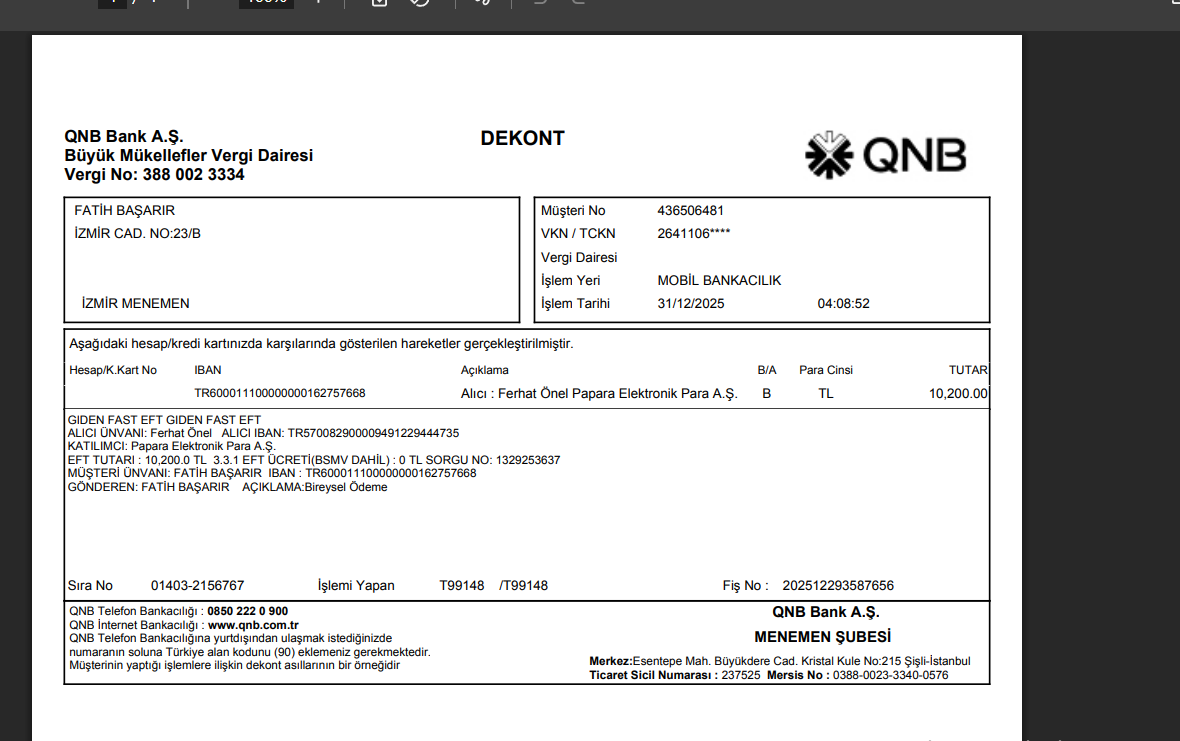The image size is (1180, 741).
Task: Click operator code 'T99148' before the slash
Action: click(461, 585)
